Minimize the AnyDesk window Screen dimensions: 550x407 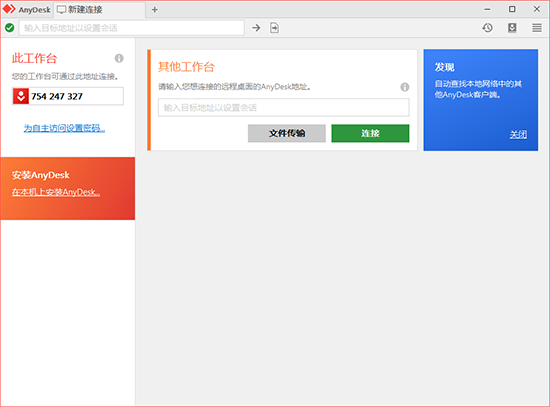(487, 9)
